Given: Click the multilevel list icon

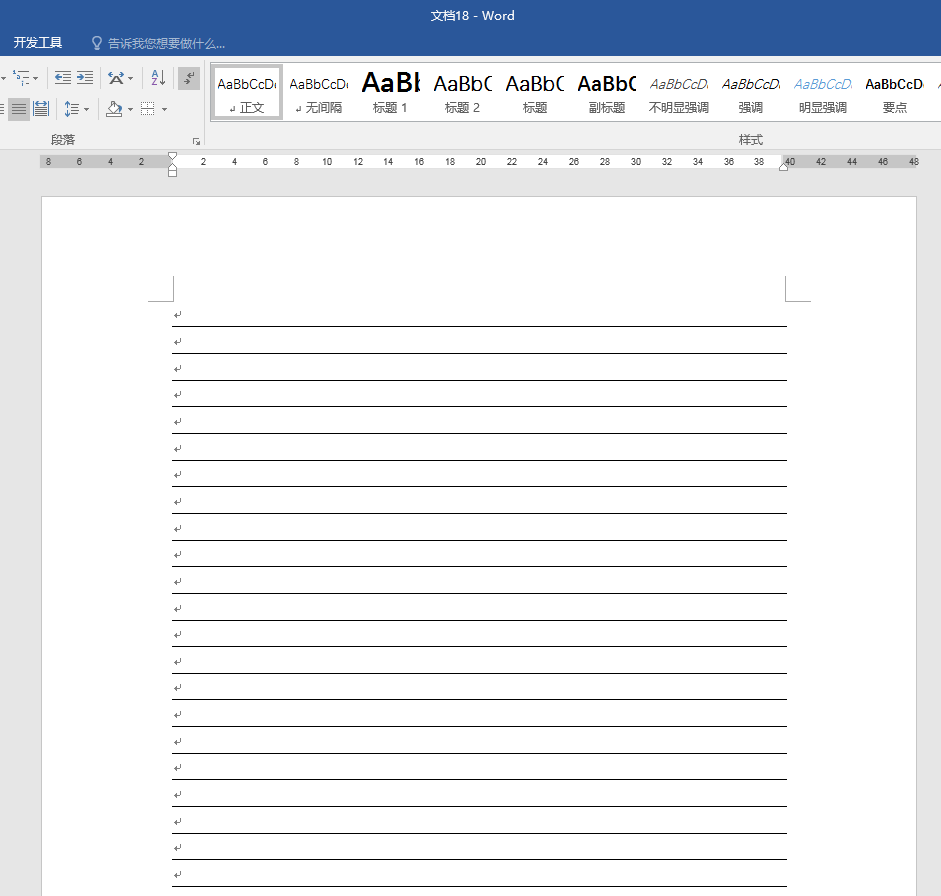Looking at the screenshot, I should (x=20, y=77).
